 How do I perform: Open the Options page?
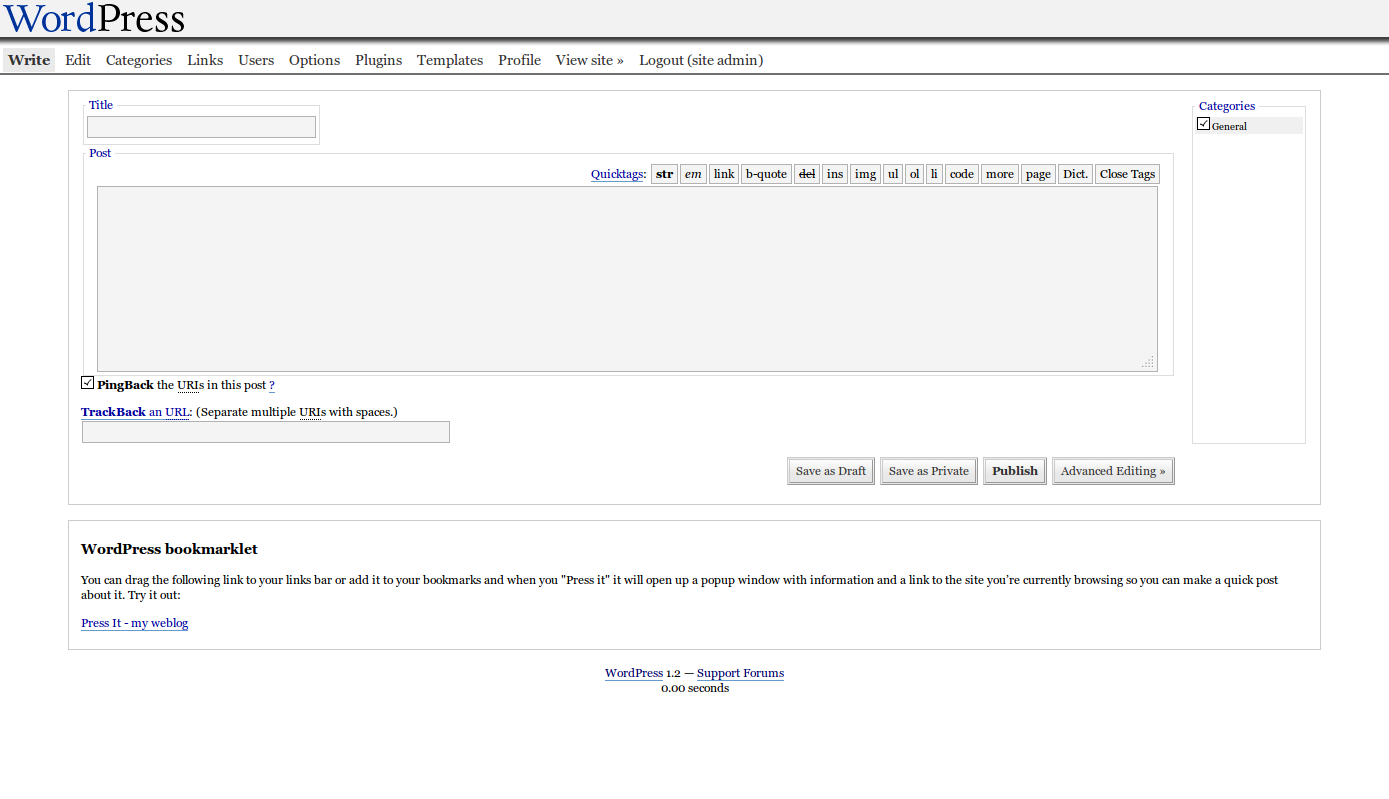click(315, 60)
